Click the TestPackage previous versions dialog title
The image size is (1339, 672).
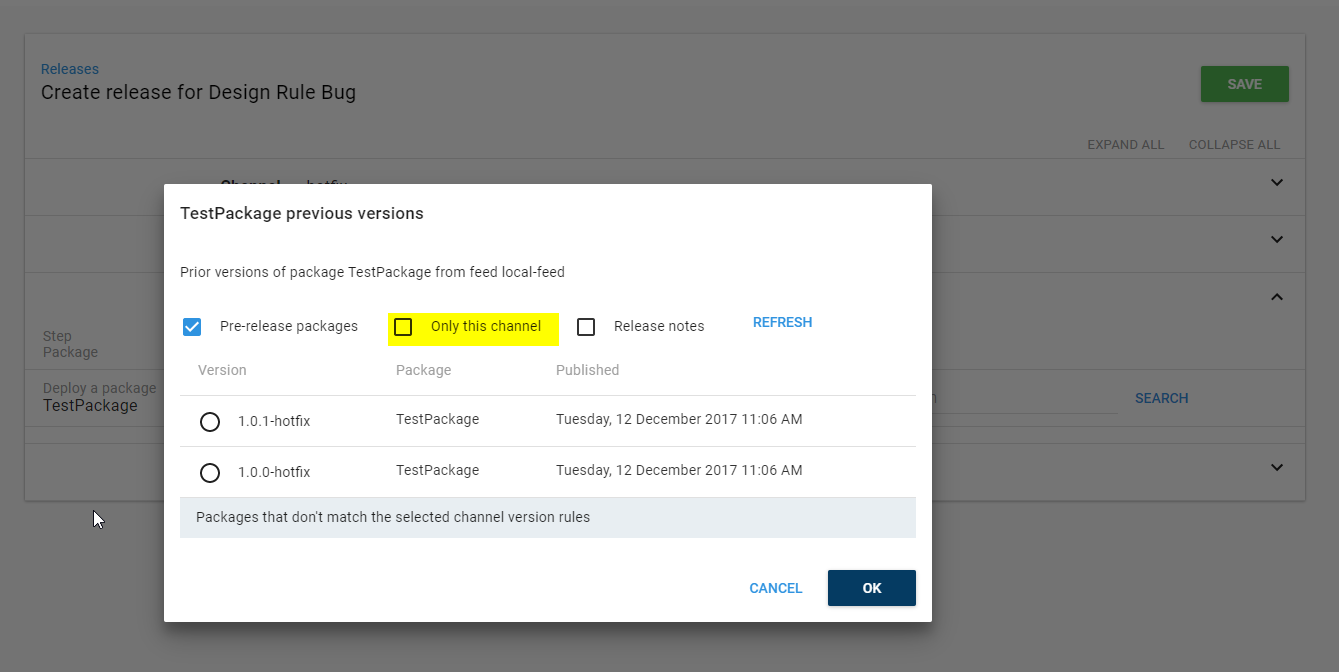pos(302,213)
